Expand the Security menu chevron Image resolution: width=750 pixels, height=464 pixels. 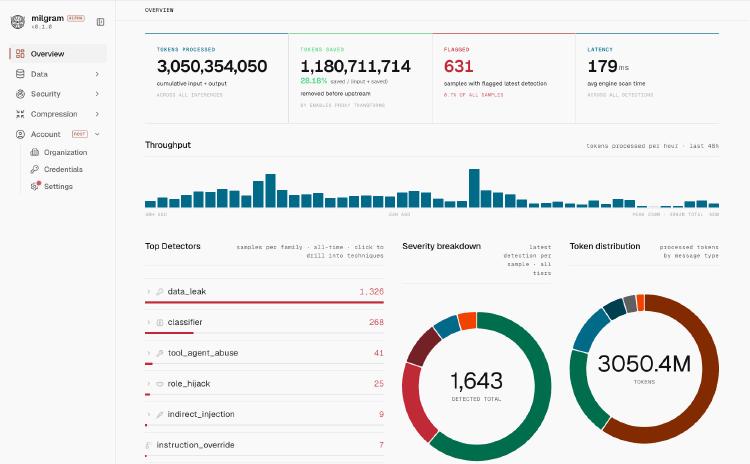(x=97, y=94)
